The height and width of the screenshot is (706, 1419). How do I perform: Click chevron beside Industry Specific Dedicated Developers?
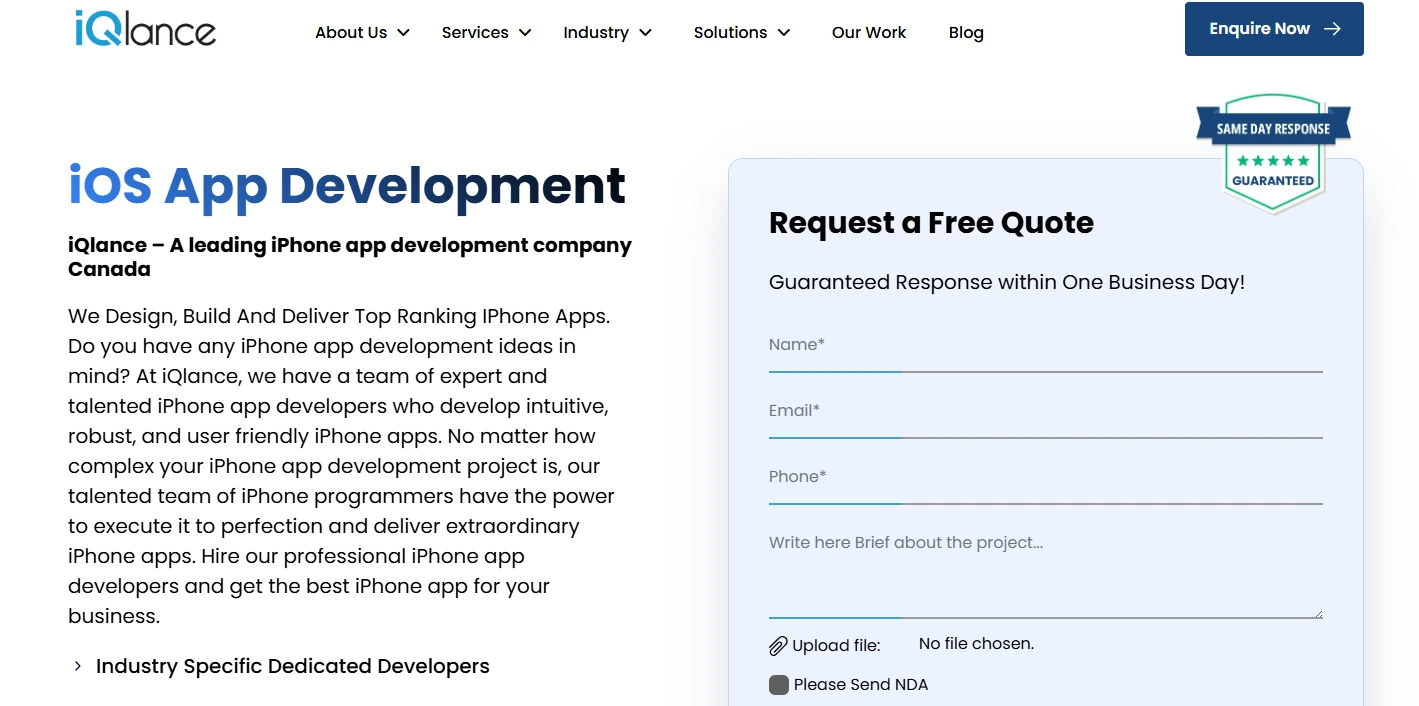tap(77, 666)
